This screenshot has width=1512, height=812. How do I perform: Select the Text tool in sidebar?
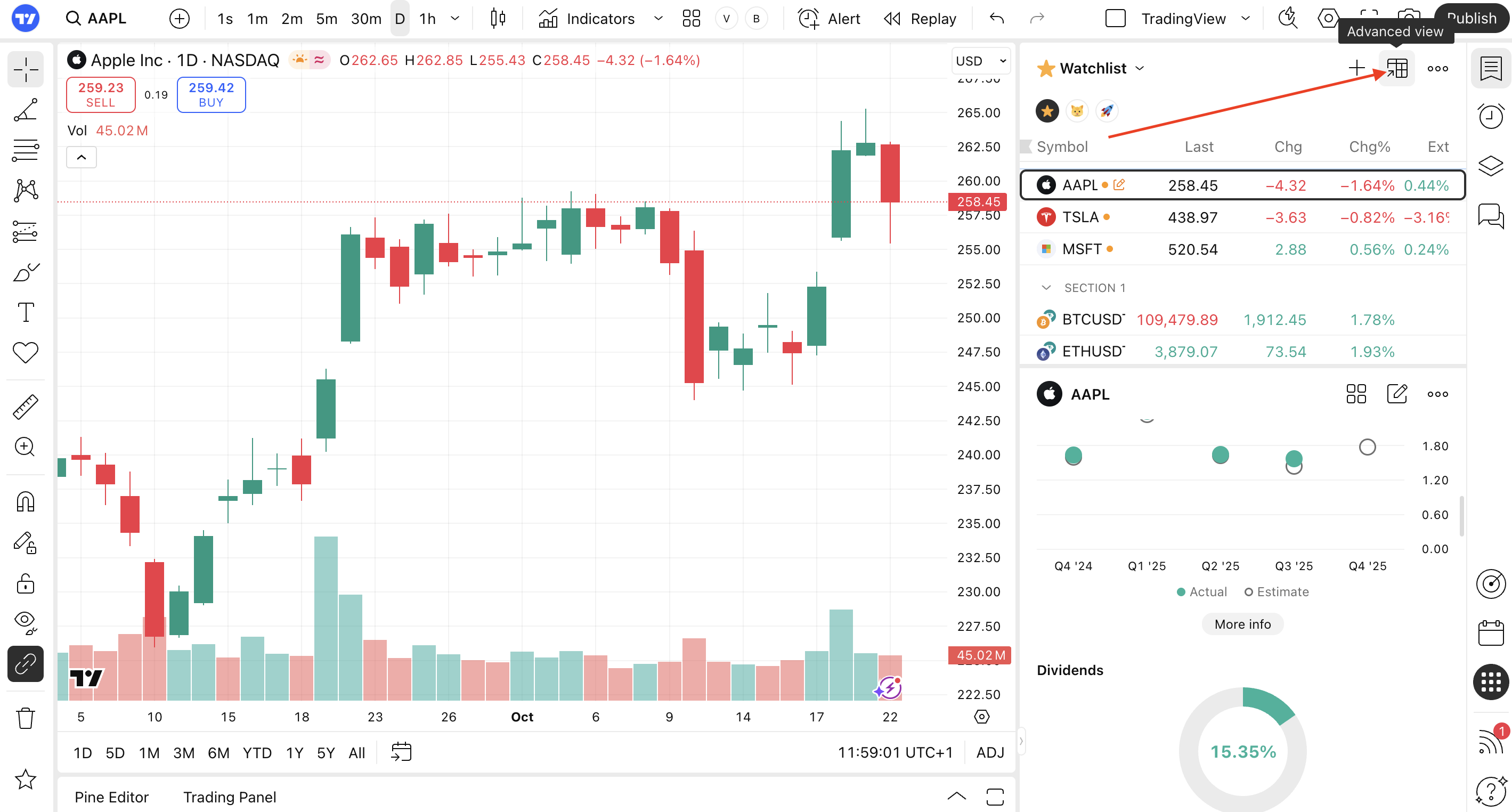[25, 312]
